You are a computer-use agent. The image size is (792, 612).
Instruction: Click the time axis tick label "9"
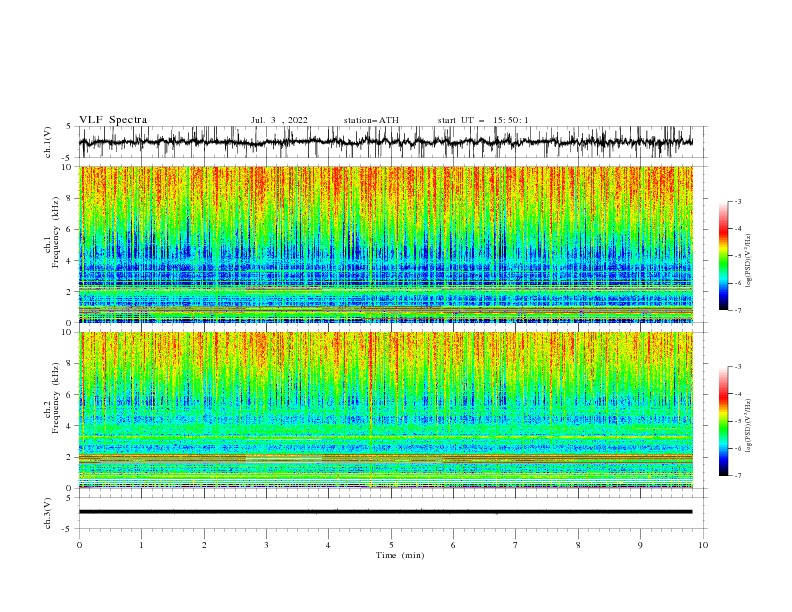(640, 545)
